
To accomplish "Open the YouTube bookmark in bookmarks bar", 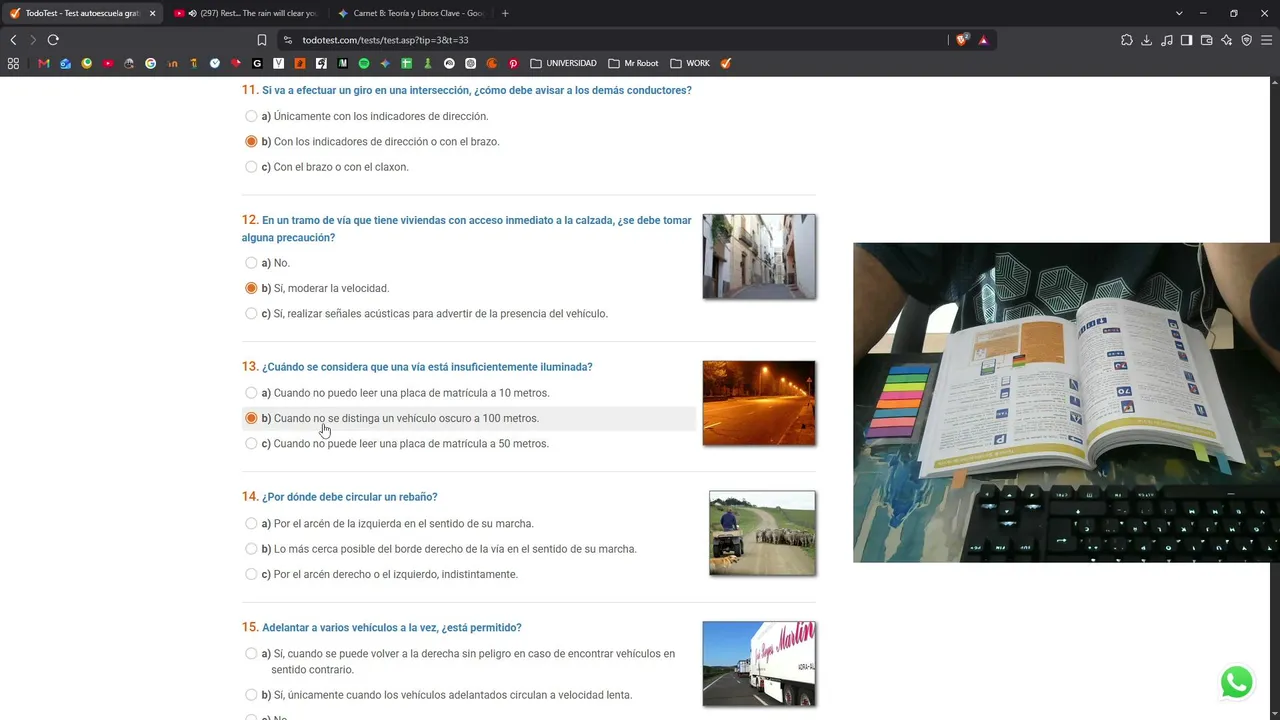I will click(108, 63).
